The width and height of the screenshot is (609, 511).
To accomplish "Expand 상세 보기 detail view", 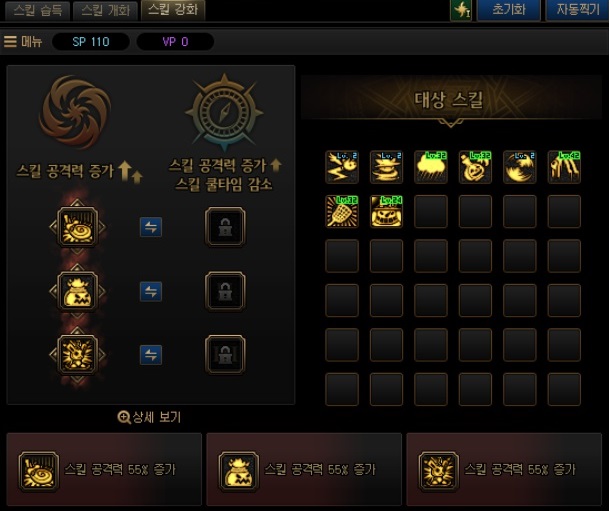I will tap(149, 417).
